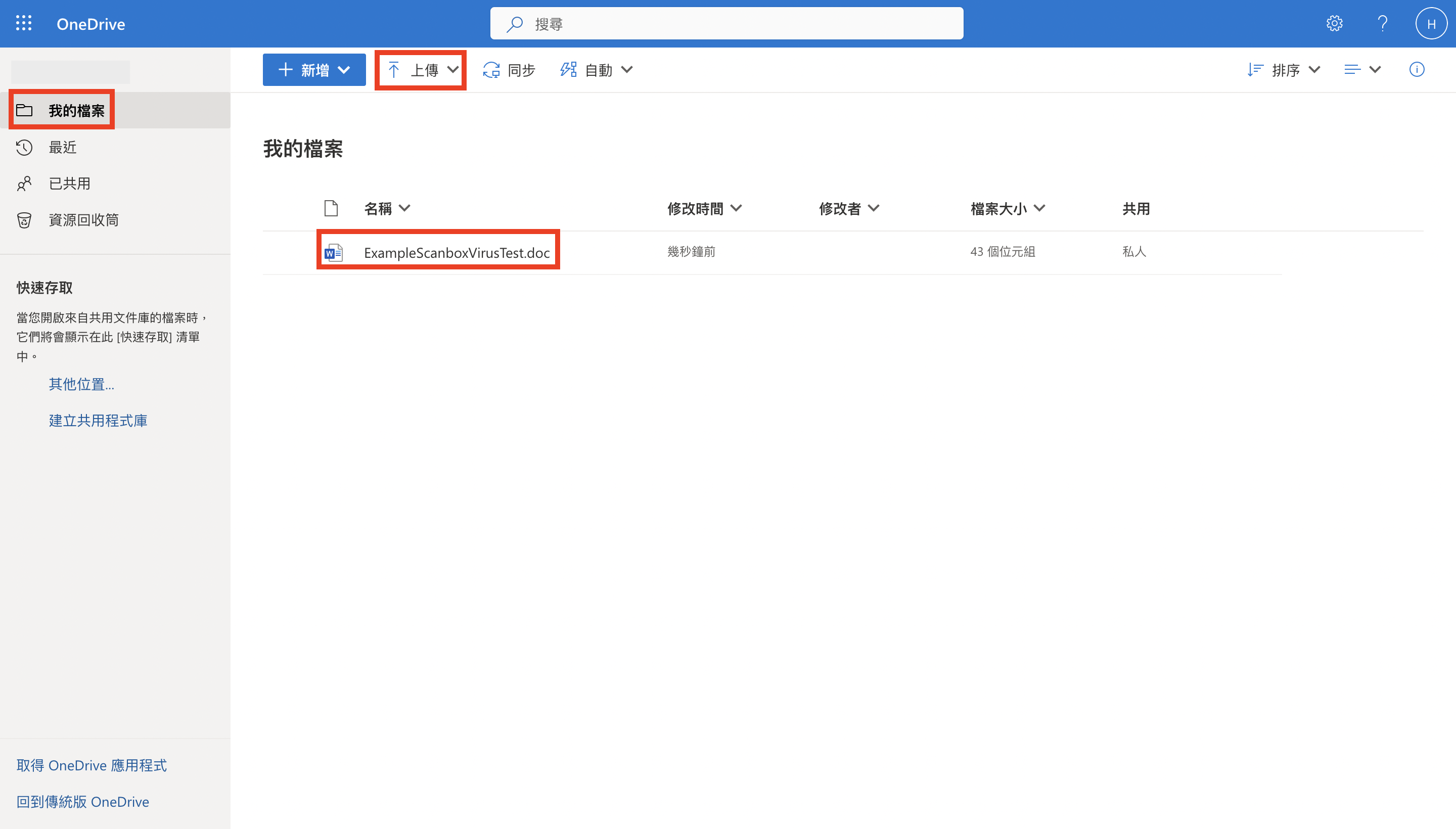Click the 回到傳統版 OneDrive link
1456x829 pixels.
pos(82,802)
